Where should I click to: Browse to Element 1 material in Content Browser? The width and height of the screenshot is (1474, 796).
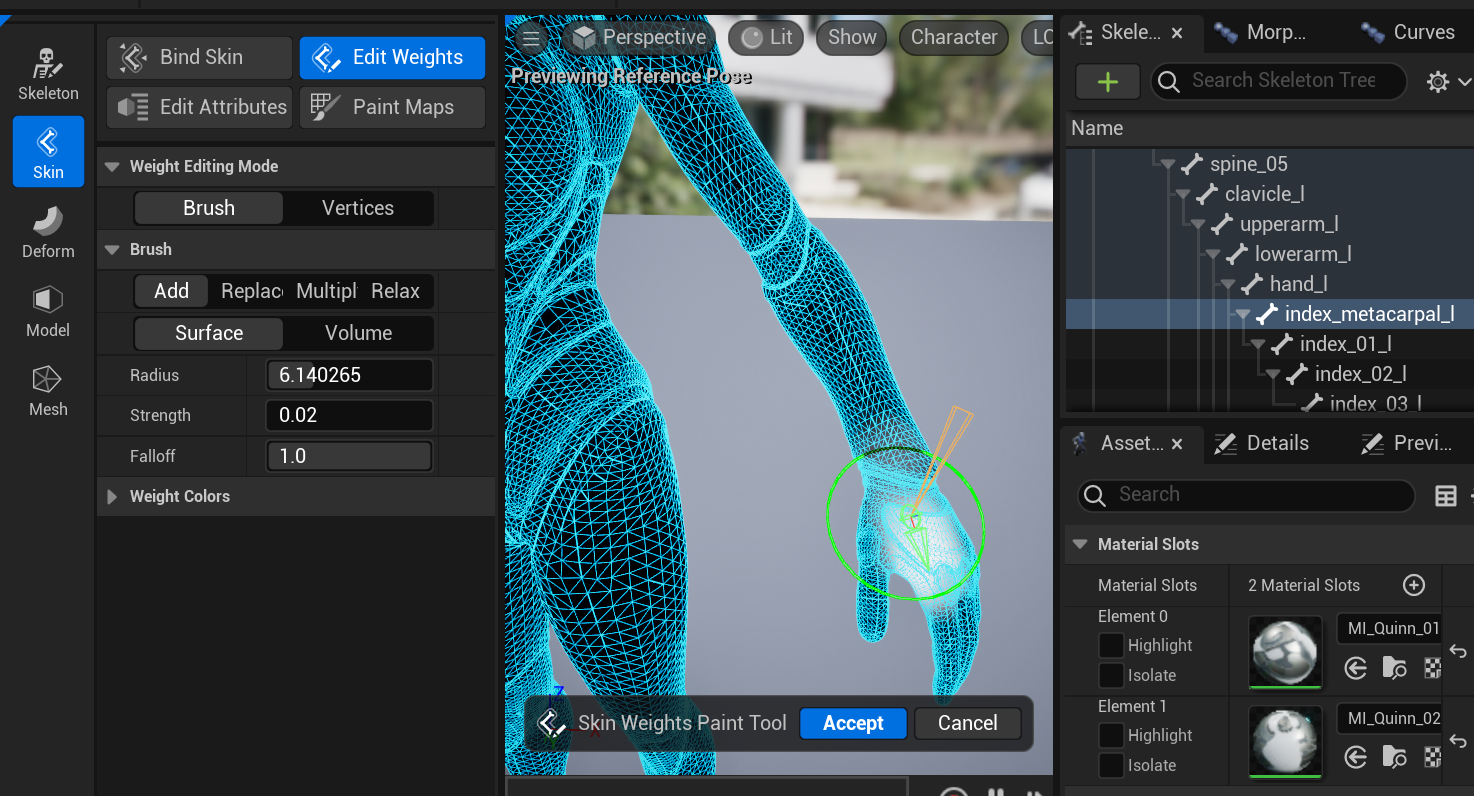tap(1394, 758)
